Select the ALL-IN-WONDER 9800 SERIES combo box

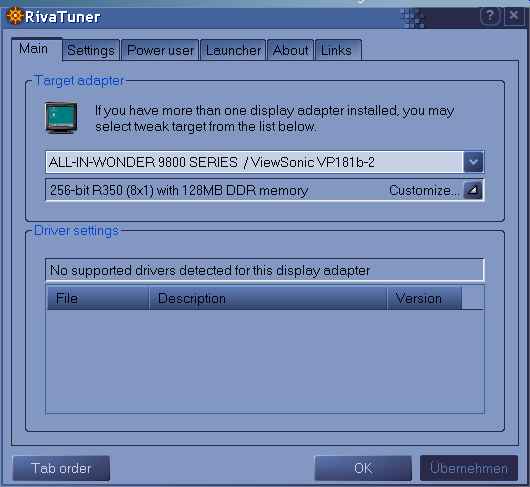pyautogui.click(x=264, y=162)
